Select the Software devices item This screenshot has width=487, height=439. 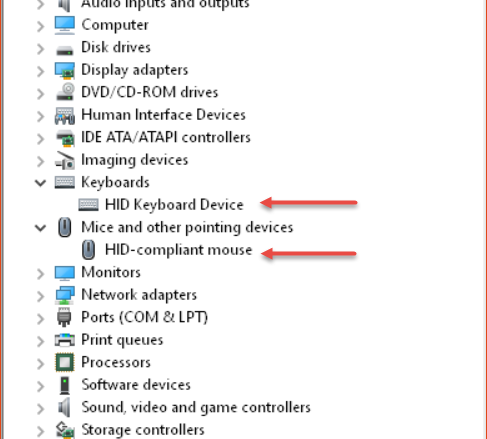click(x=136, y=385)
